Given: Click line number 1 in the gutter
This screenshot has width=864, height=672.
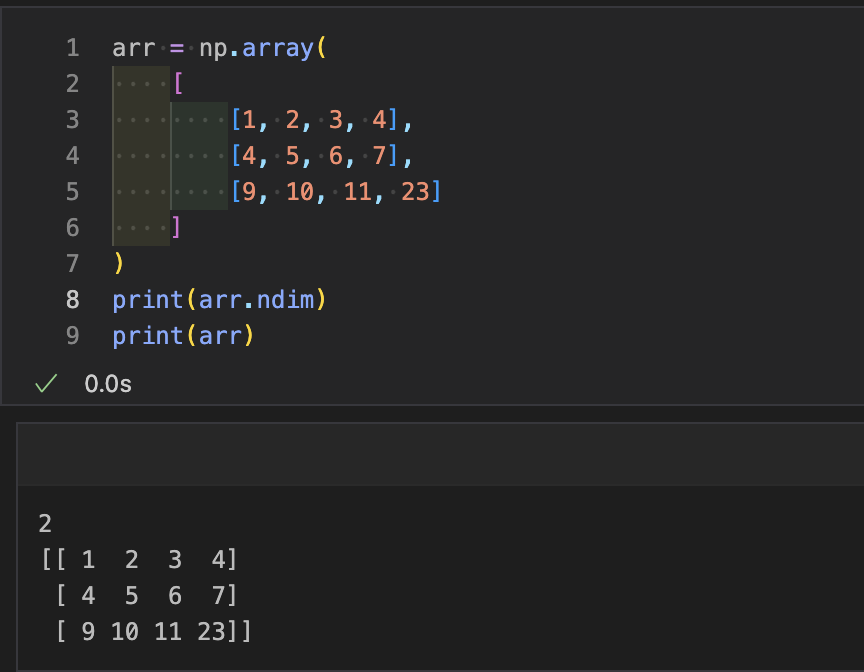Looking at the screenshot, I should (72, 48).
